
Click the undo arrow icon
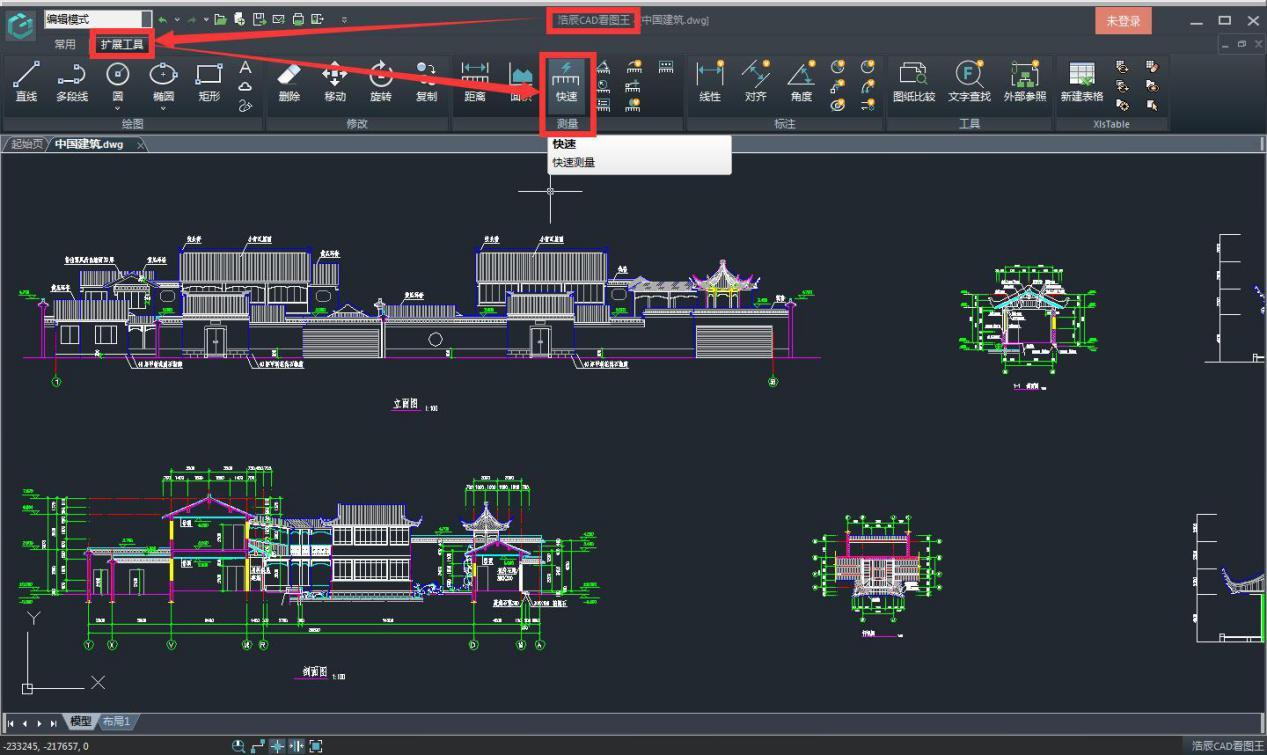163,20
